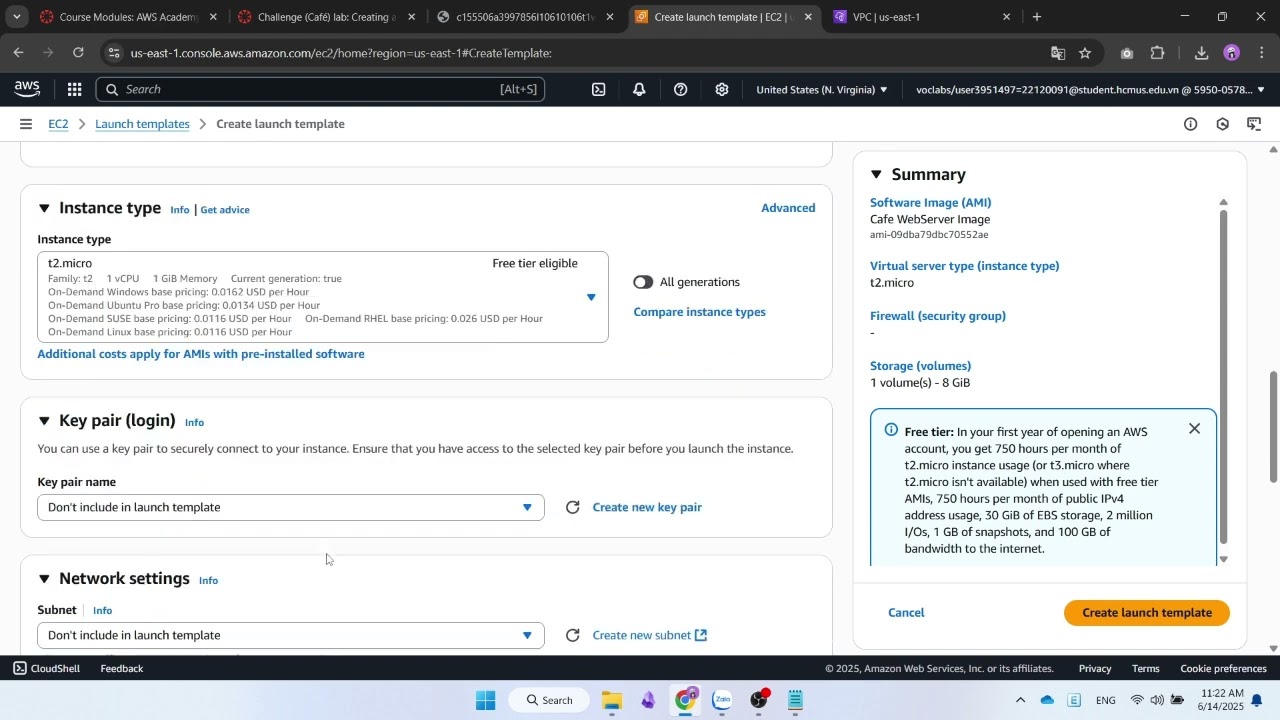This screenshot has width=1280, height=720.
Task: Open the browser tab search dropdown
Action: [x=16, y=17]
